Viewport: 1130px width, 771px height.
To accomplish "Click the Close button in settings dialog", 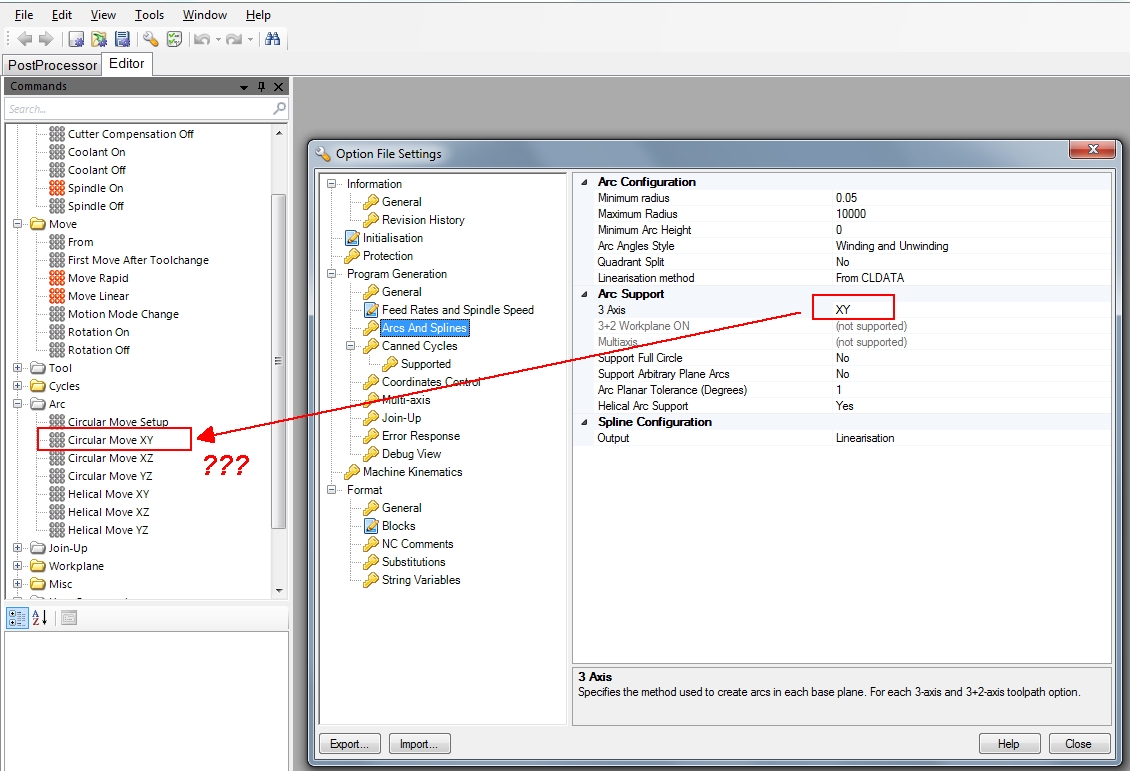I will (1078, 744).
